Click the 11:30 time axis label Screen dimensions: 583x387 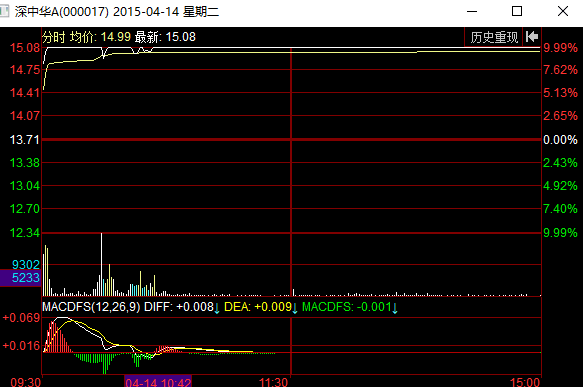click(x=273, y=382)
